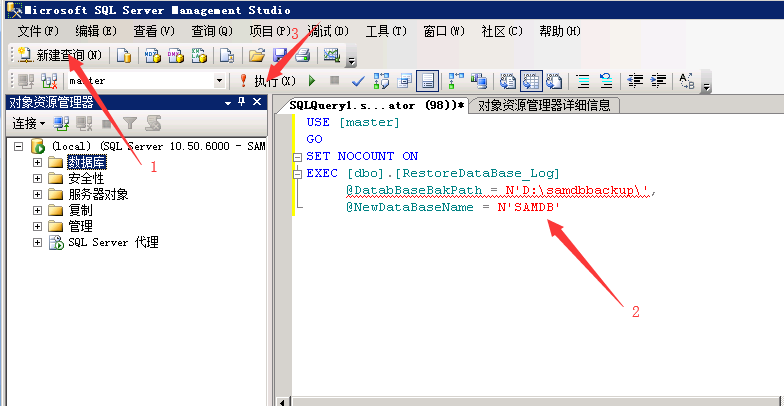Close the Object Explorer panel
The height and width of the screenshot is (406, 784).
pos(257,102)
